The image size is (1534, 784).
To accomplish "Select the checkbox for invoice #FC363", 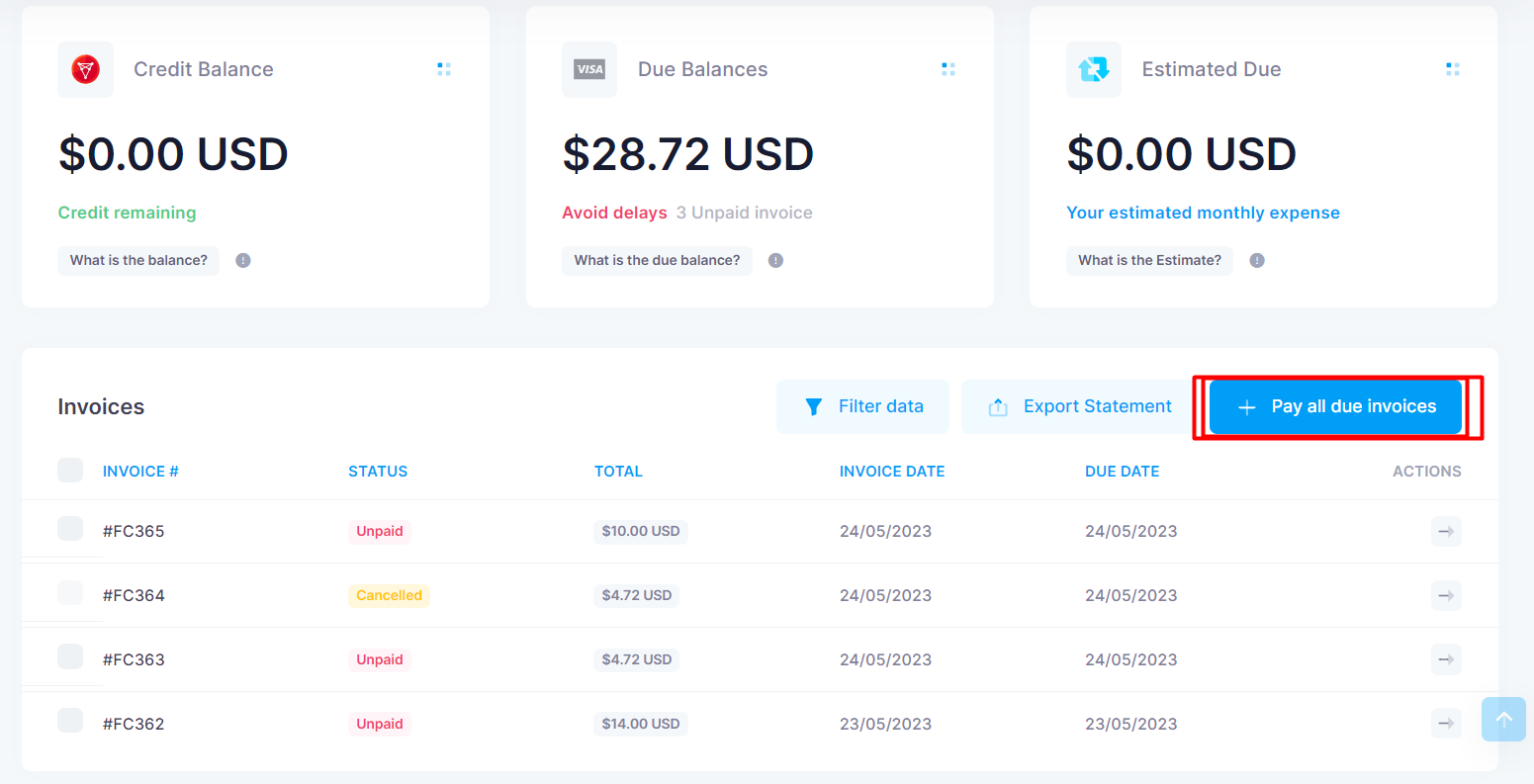I will pos(70,656).
